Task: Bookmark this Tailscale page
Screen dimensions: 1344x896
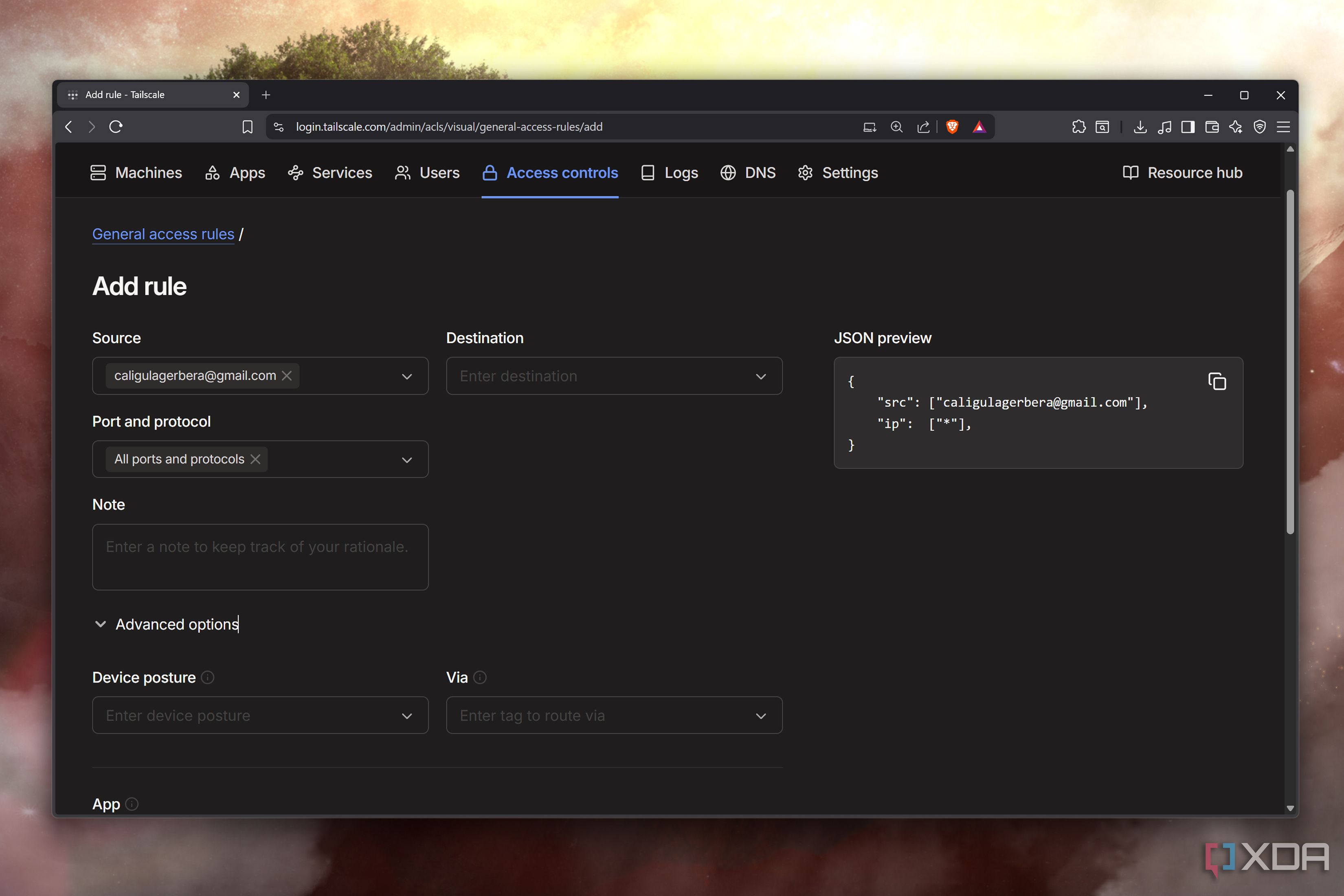Action: 248,127
